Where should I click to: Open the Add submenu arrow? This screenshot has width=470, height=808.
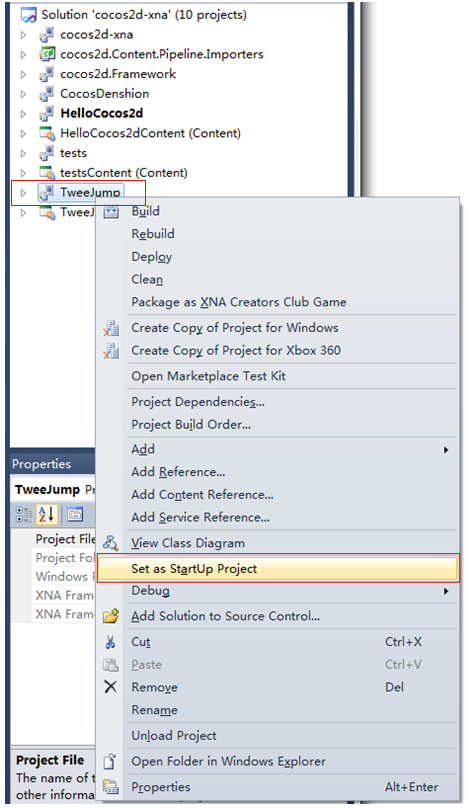tap(446, 450)
